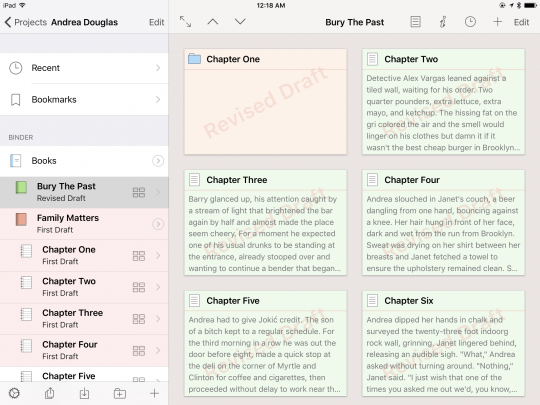Tap the Bury The Past title
Image resolution: width=540 pixels, height=405 pixels.
[x=354, y=22]
